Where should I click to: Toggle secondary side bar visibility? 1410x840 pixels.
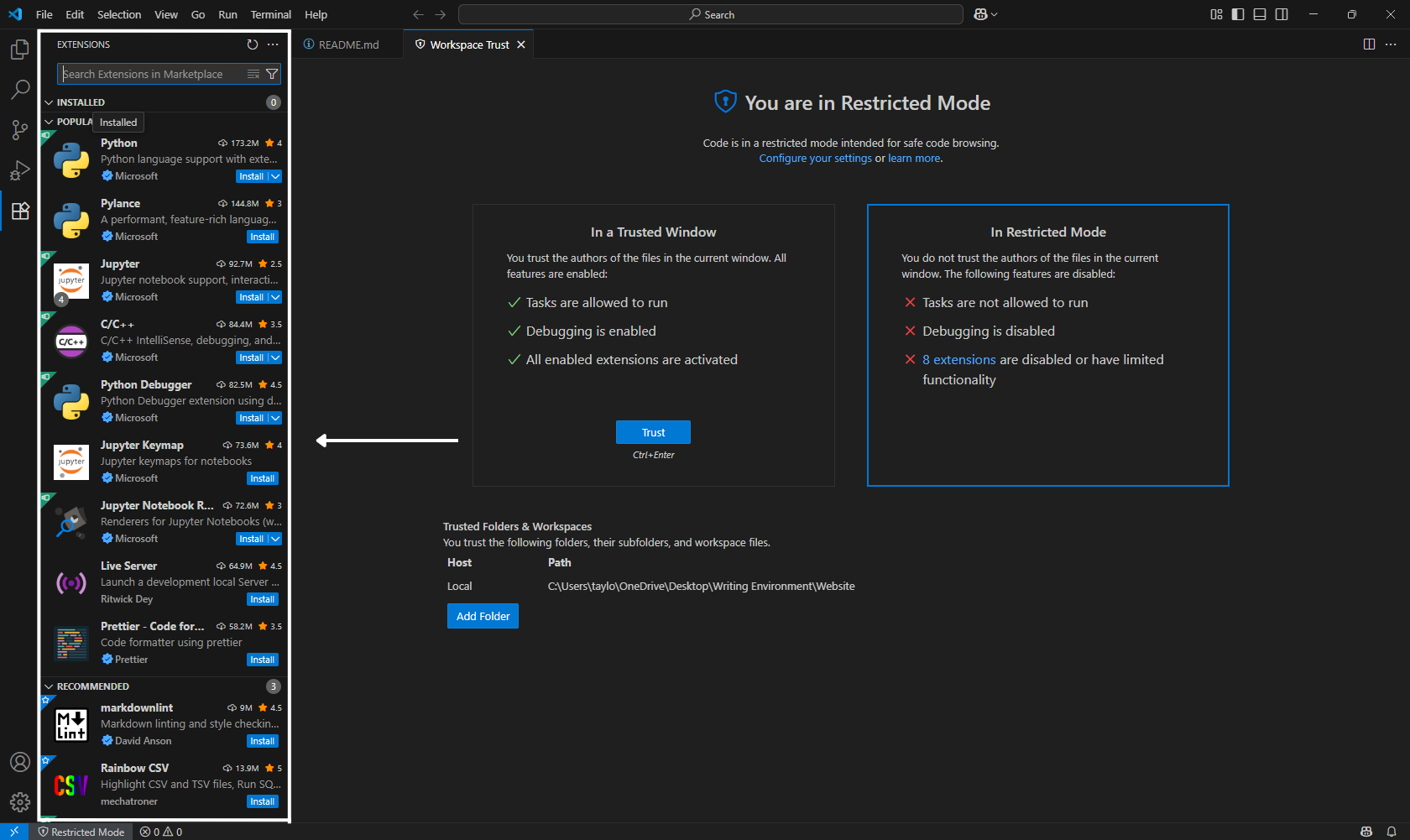(x=1282, y=14)
